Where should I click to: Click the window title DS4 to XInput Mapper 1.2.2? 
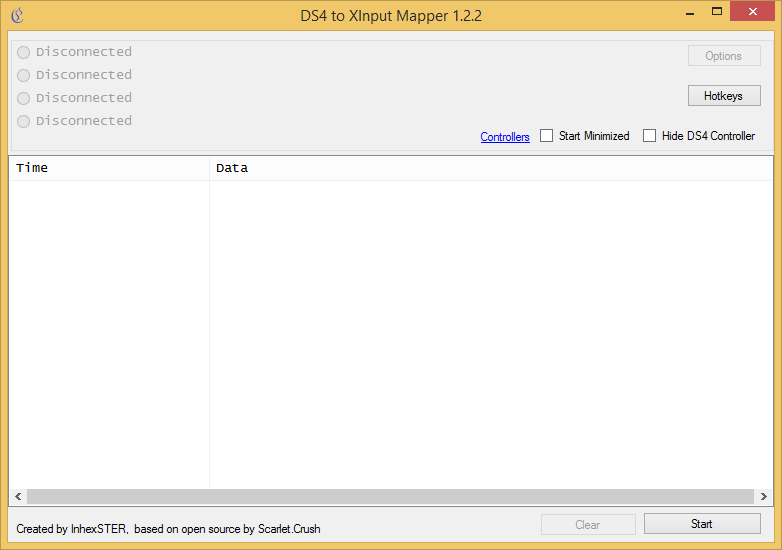coord(391,16)
